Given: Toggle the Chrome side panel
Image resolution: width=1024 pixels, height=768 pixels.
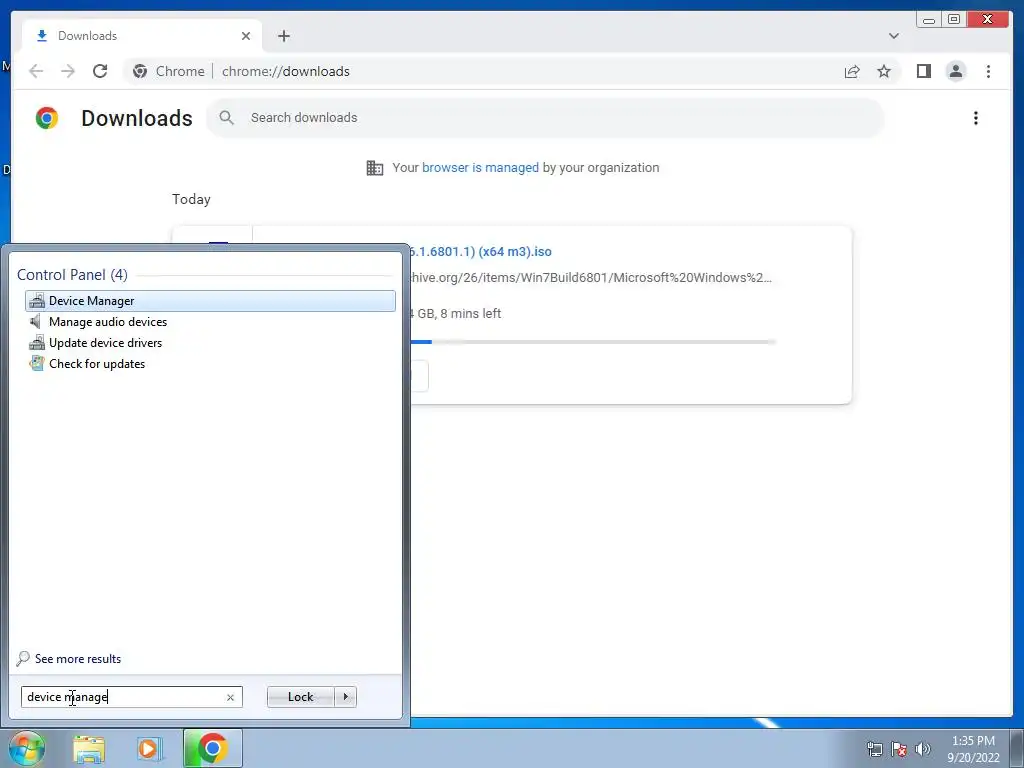Looking at the screenshot, I should point(923,71).
